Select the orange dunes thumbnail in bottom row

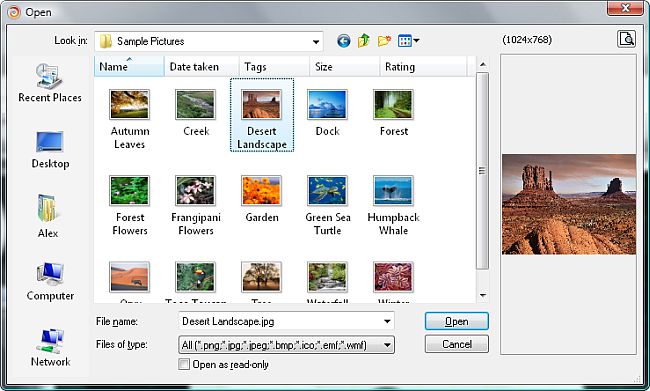tap(129, 277)
